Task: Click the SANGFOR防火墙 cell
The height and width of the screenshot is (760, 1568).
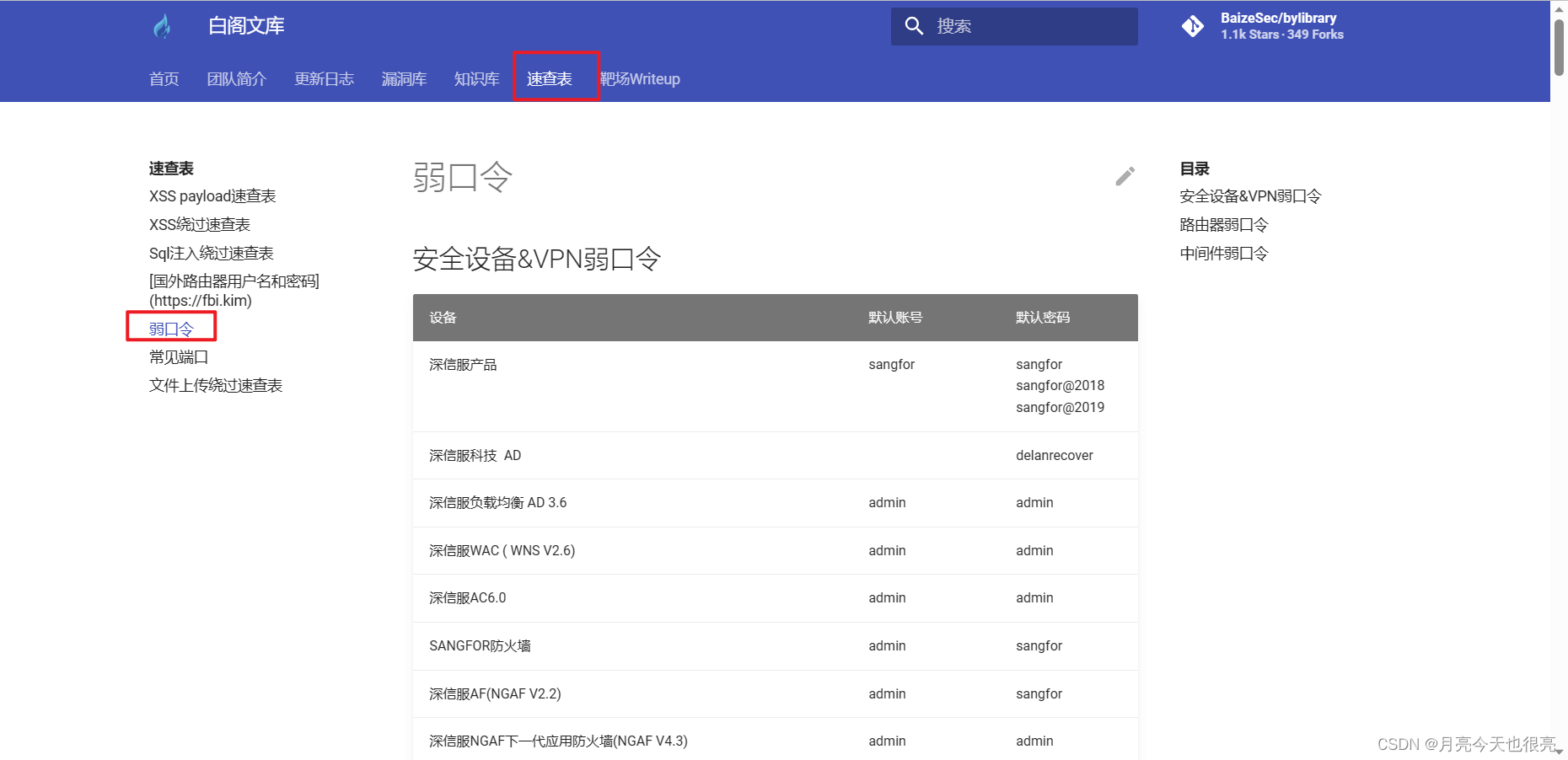Action: coord(481,646)
